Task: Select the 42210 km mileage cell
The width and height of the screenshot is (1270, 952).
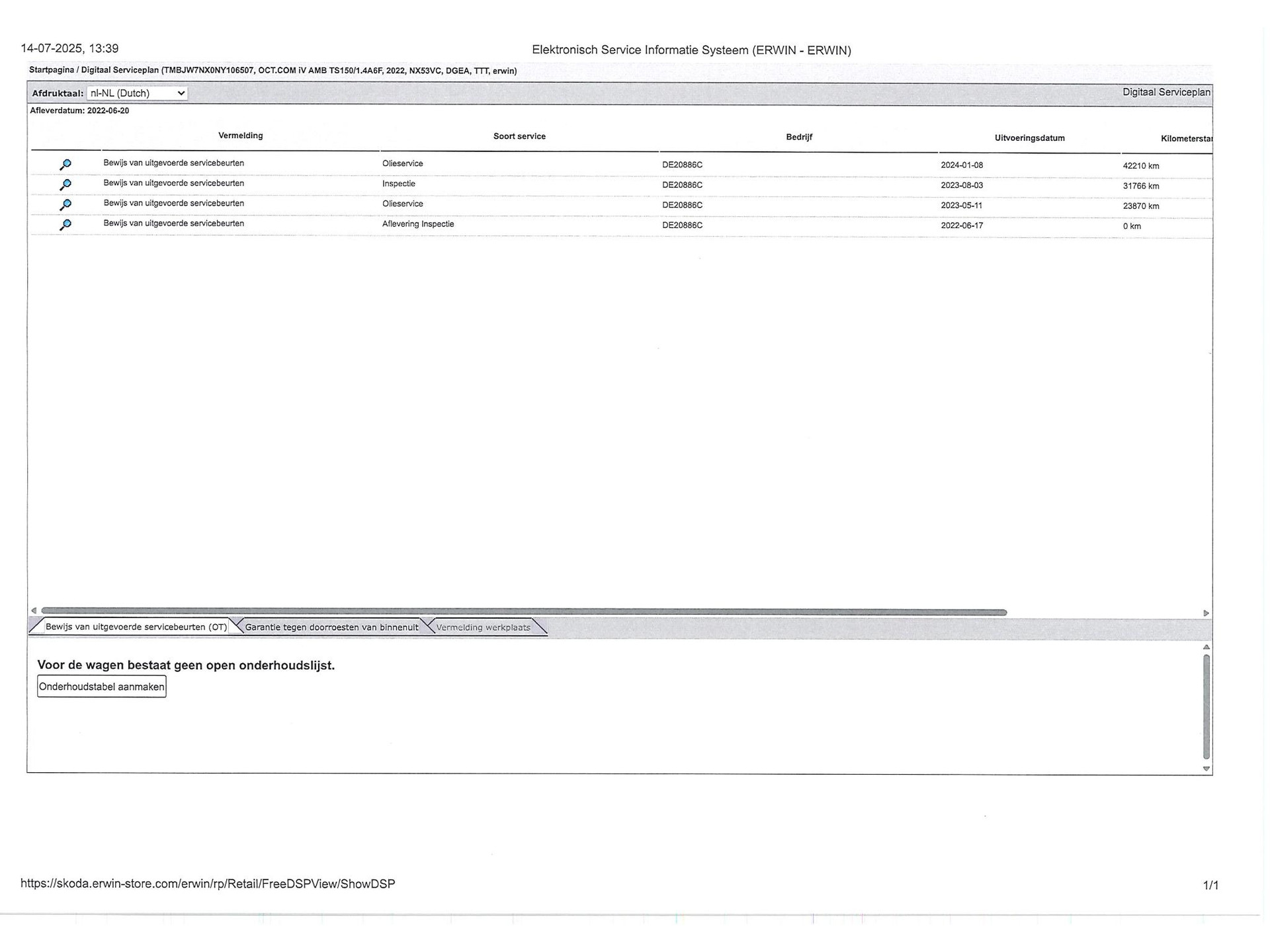Action: [x=1141, y=166]
